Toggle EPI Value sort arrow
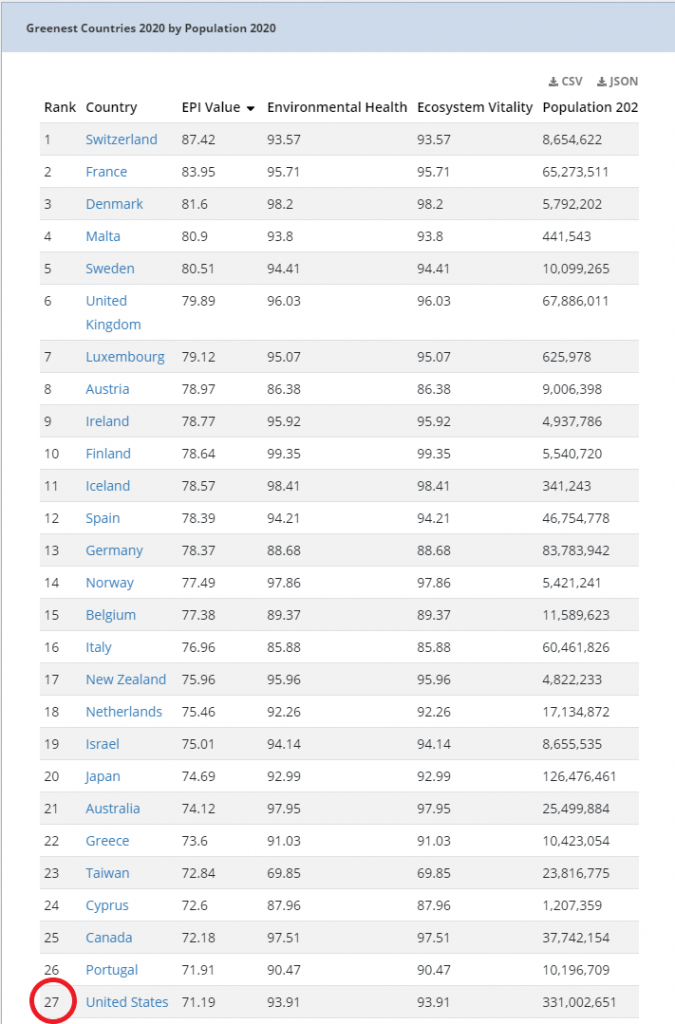This screenshot has height=1024, width=675. (250, 108)
